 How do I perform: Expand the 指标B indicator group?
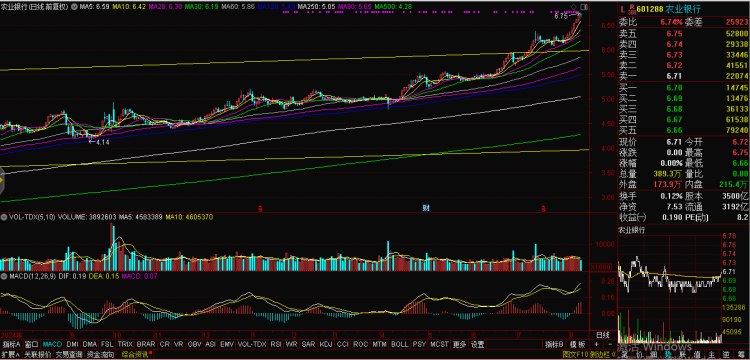click(x=555, y=344)
